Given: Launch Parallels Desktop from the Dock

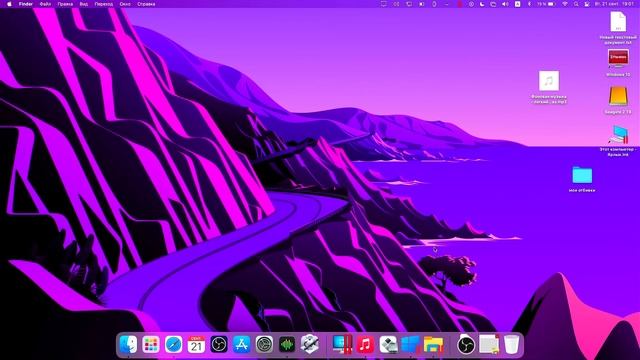Looking at the screenshot, I should [x=342, y=344].
